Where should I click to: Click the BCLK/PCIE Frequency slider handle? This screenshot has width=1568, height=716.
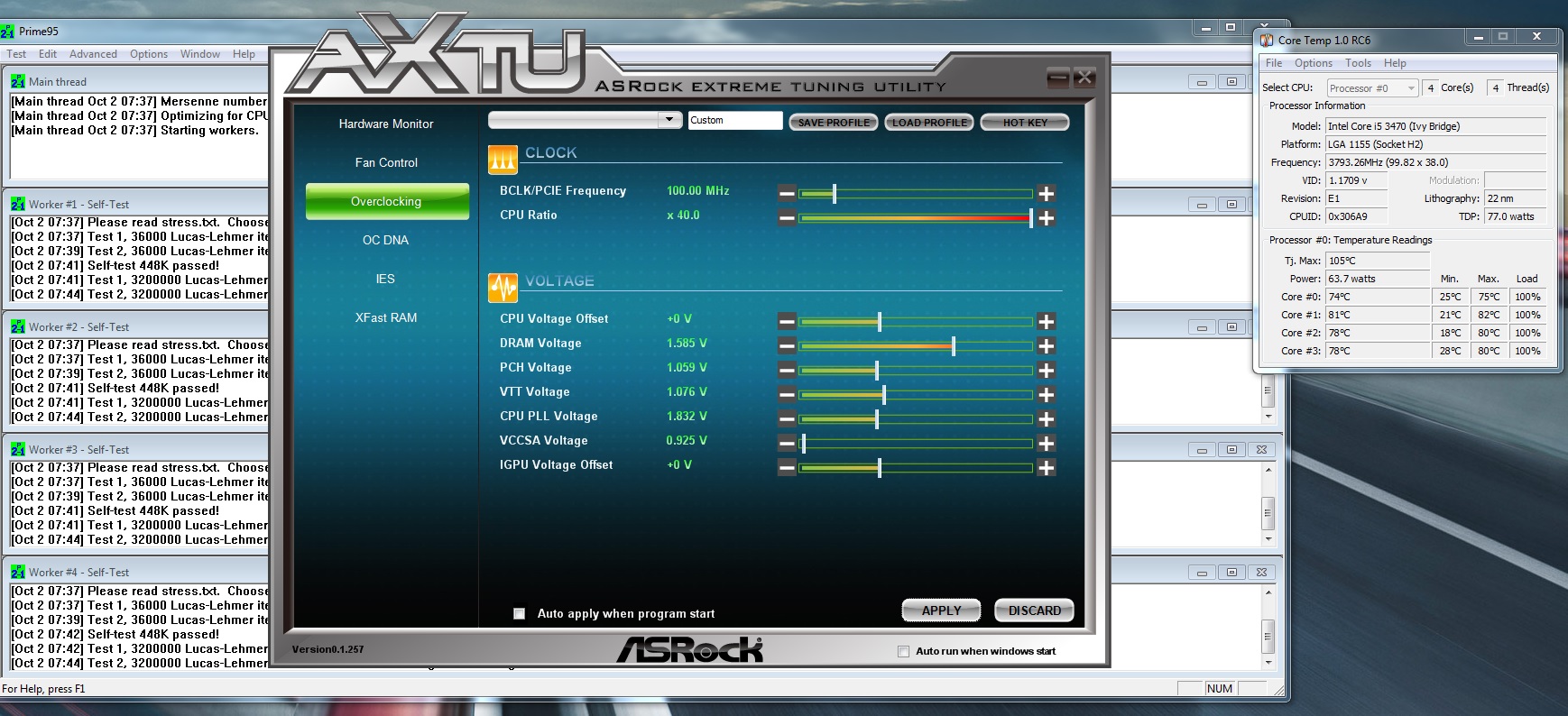coord(835,194)
